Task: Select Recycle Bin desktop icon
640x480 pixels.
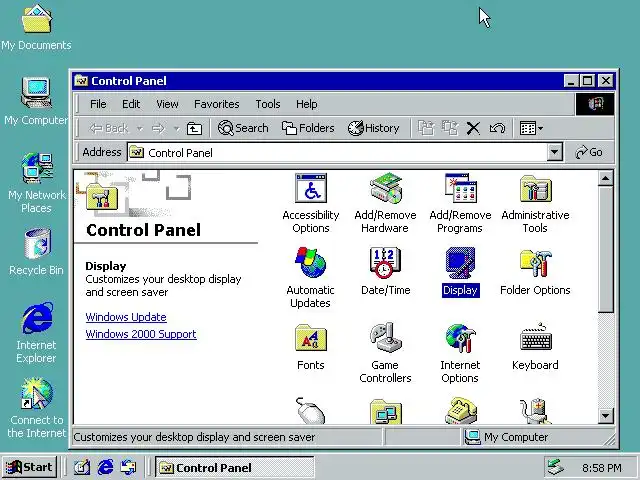Action: [x=36, y=252]
